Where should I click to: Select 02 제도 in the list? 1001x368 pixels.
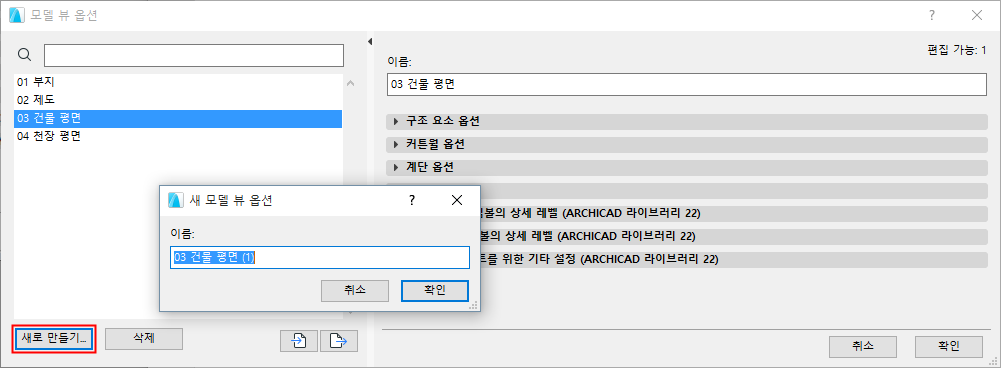pos(178,100)
